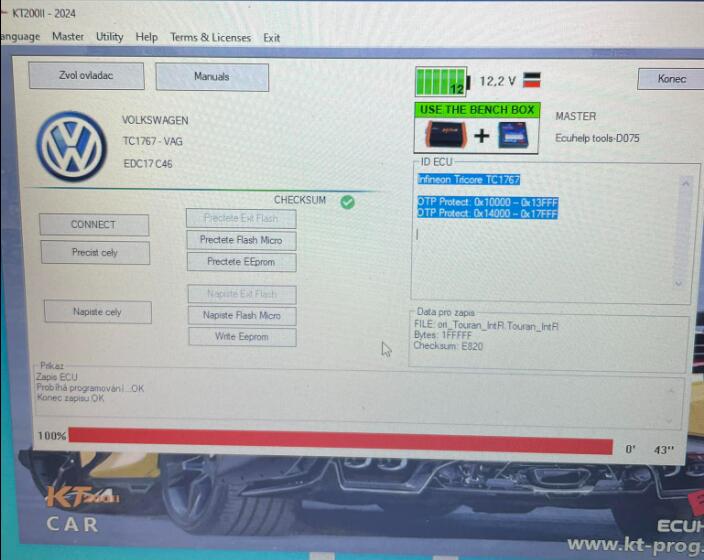Screen dimensions: 704x560
Task: Open the Manuals button
Action: tap(212, 77)
